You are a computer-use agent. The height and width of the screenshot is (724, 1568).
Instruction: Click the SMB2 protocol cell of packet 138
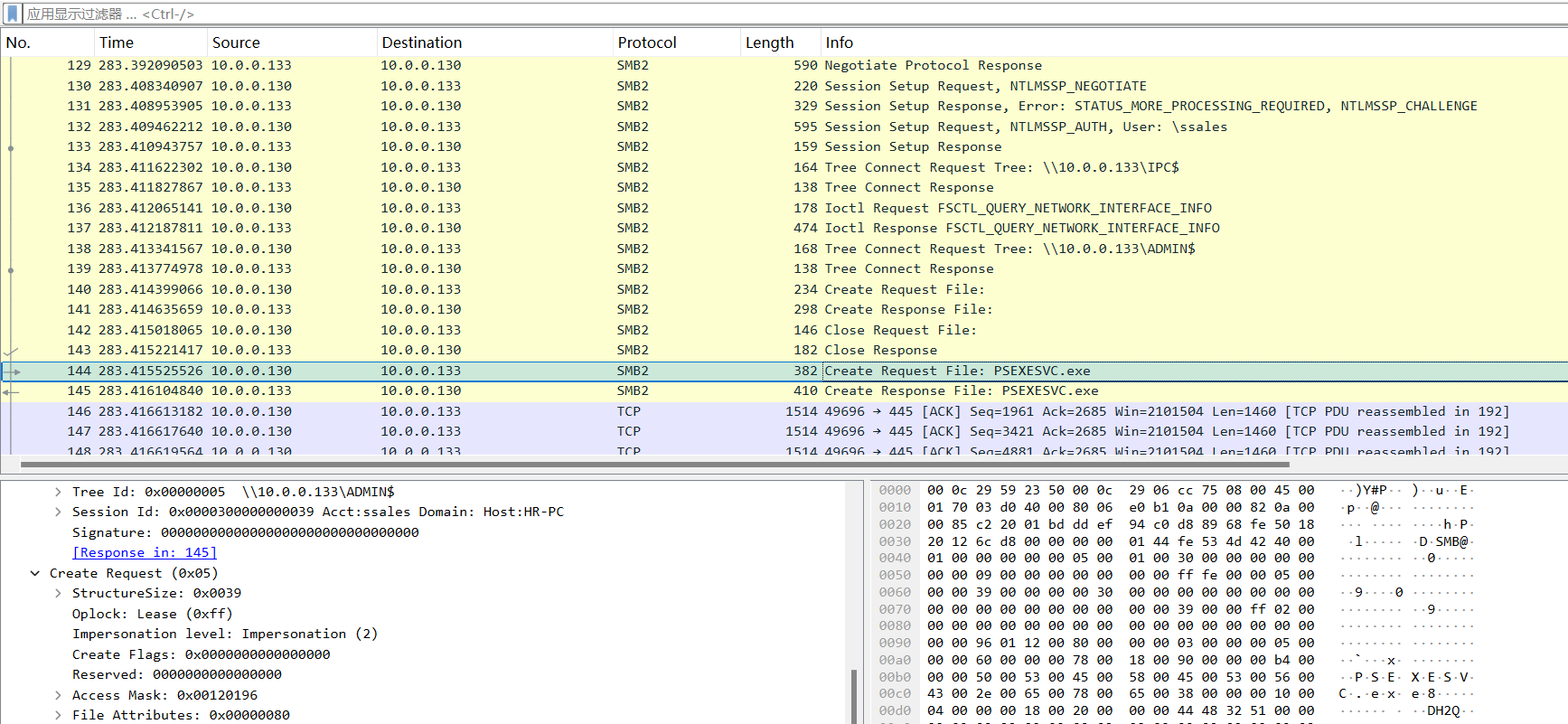click(633, 249)
